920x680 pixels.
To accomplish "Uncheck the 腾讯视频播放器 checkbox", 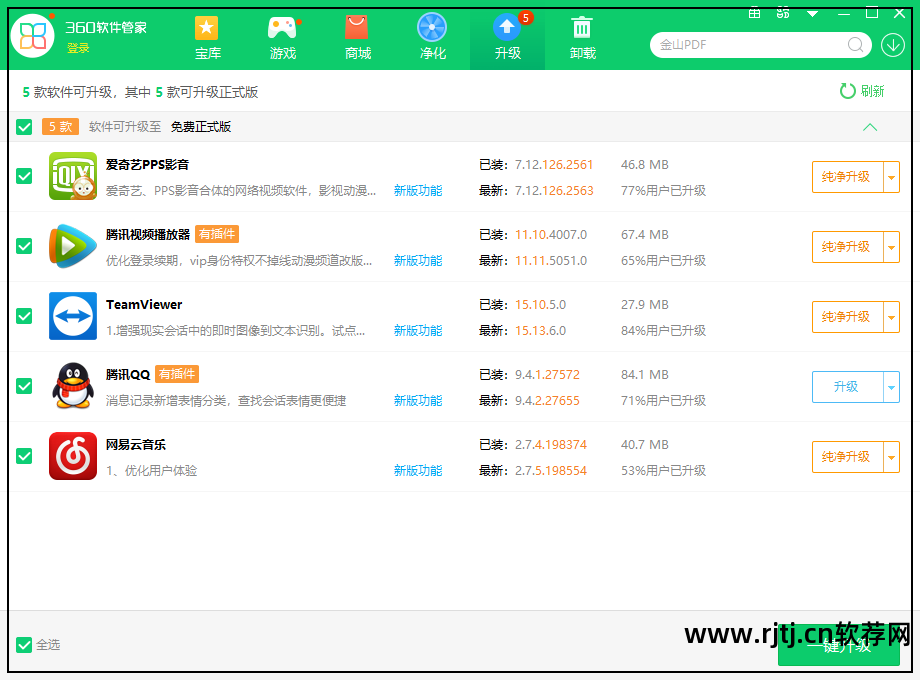I will (x=24, y=246).
